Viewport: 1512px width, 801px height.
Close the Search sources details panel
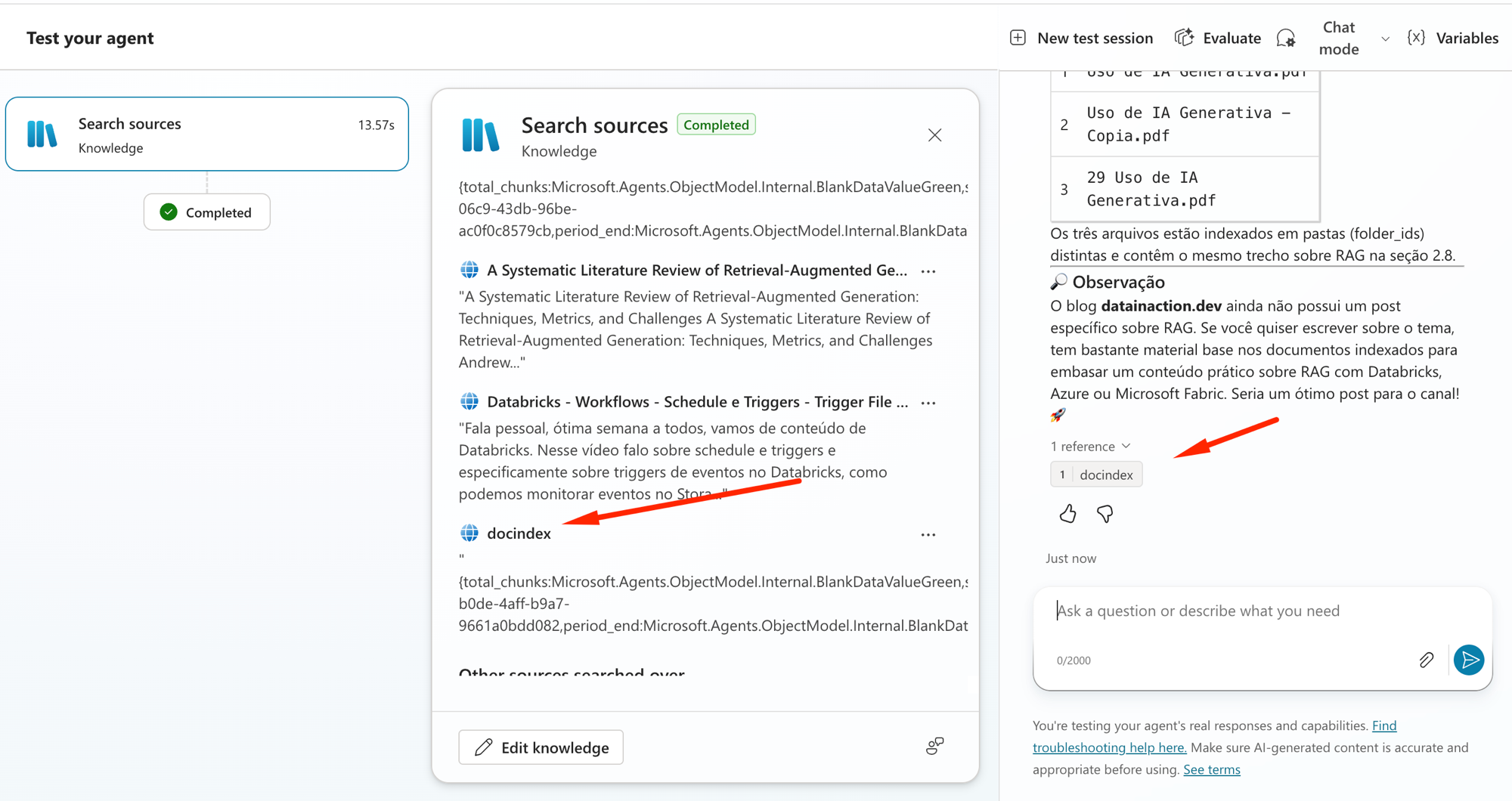pos(934,135)
